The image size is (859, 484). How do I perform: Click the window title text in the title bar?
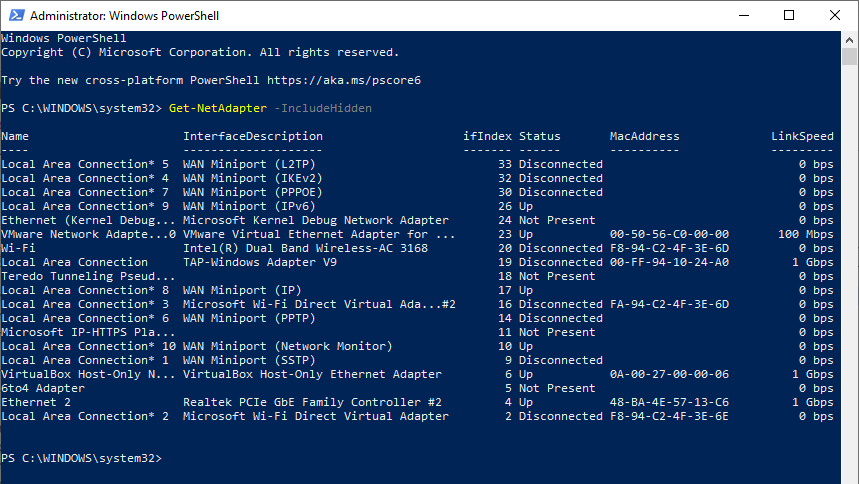pos(125,16)
